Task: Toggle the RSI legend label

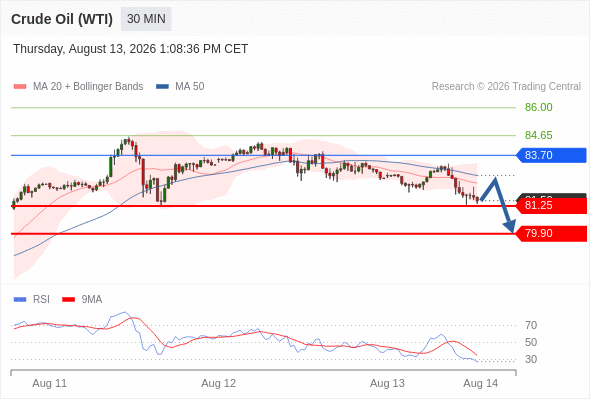Action: click(41, 300)
